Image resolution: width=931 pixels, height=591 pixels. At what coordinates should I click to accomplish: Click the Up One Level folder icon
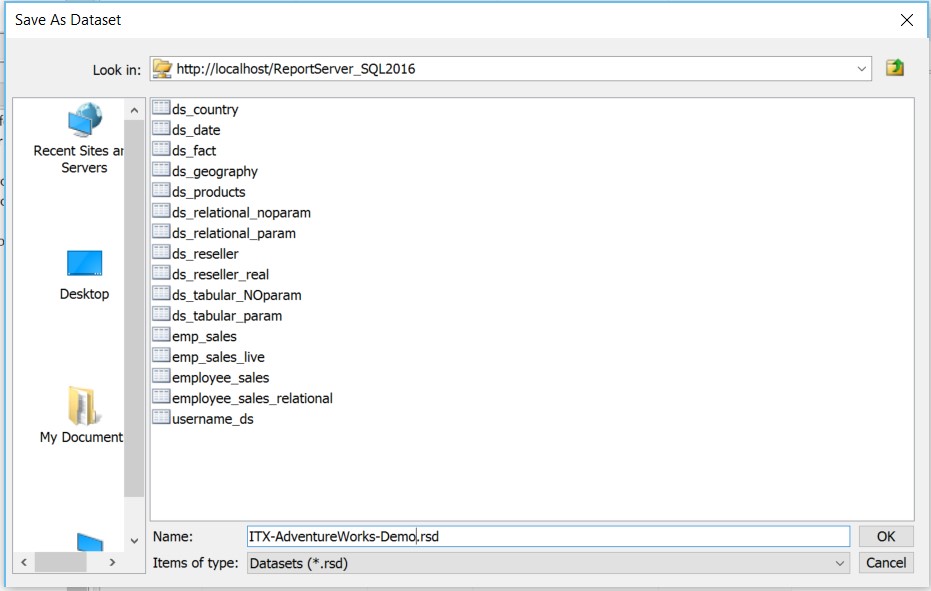pyautogui.click(x=894, y=68)
